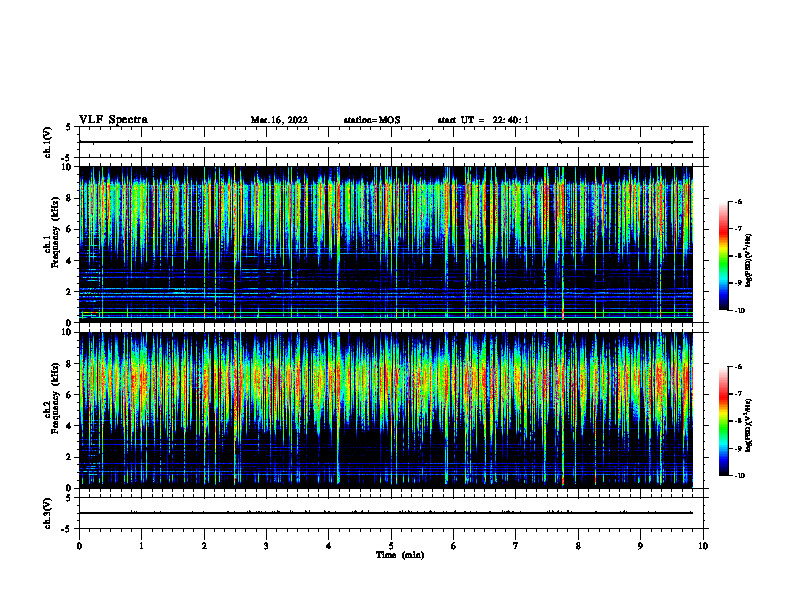Click the "ch.1(V)" waveform axis label

tap(47, 142)
